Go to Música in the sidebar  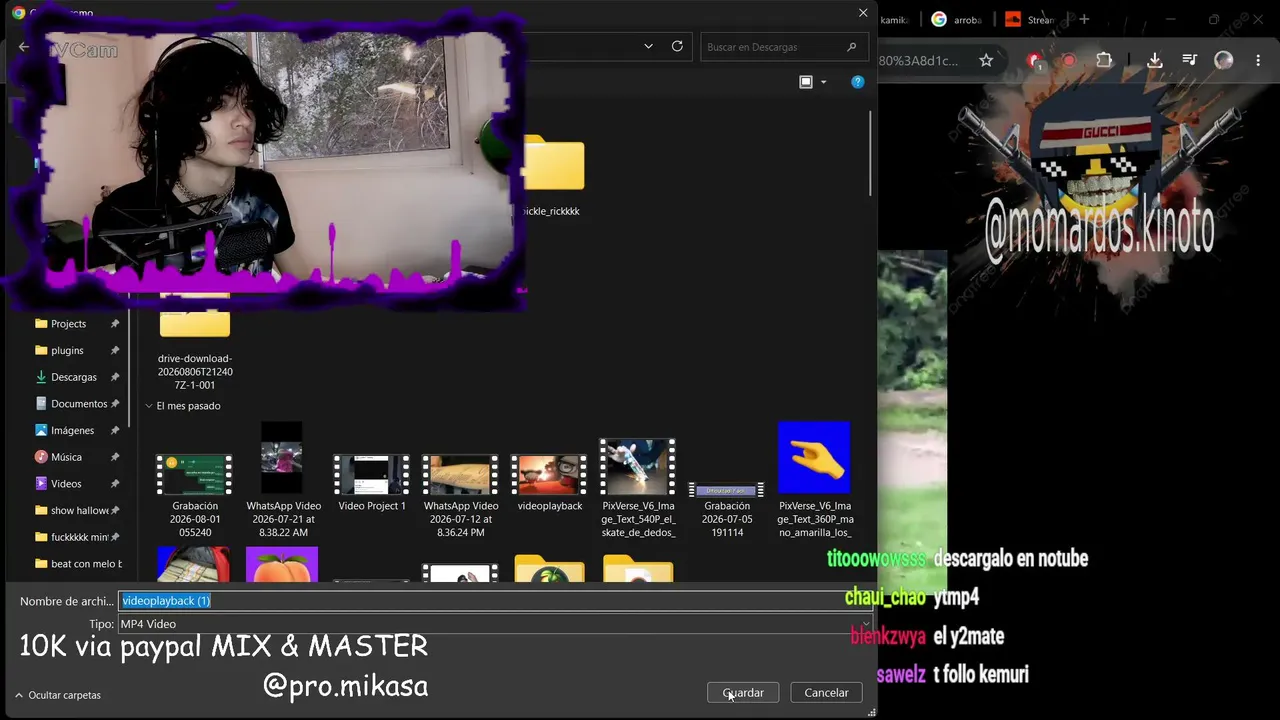coord(66,457)
